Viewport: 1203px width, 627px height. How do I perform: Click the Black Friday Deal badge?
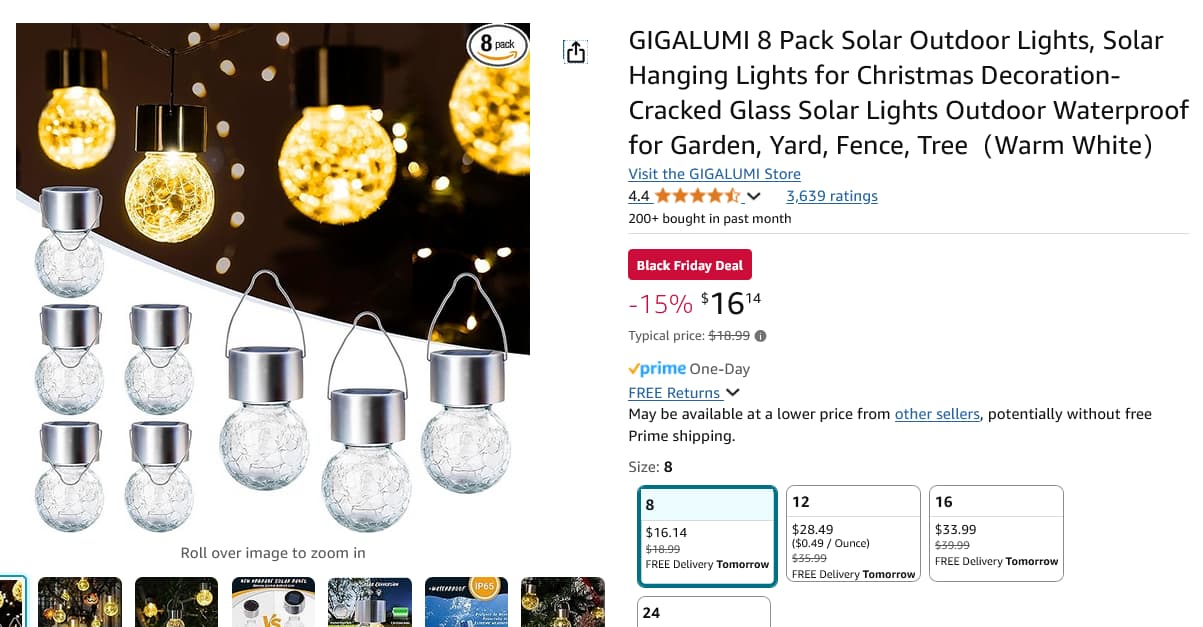(689, 265)
